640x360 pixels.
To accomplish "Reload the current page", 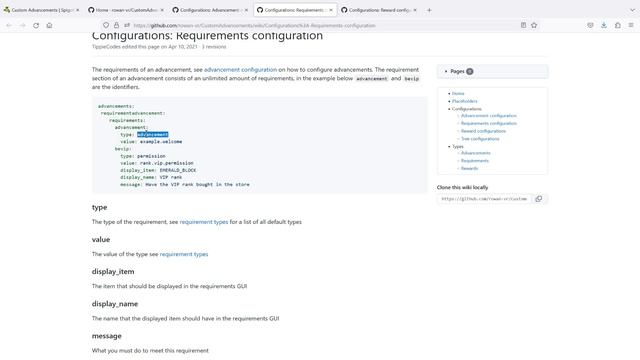I will pos(36,25).
